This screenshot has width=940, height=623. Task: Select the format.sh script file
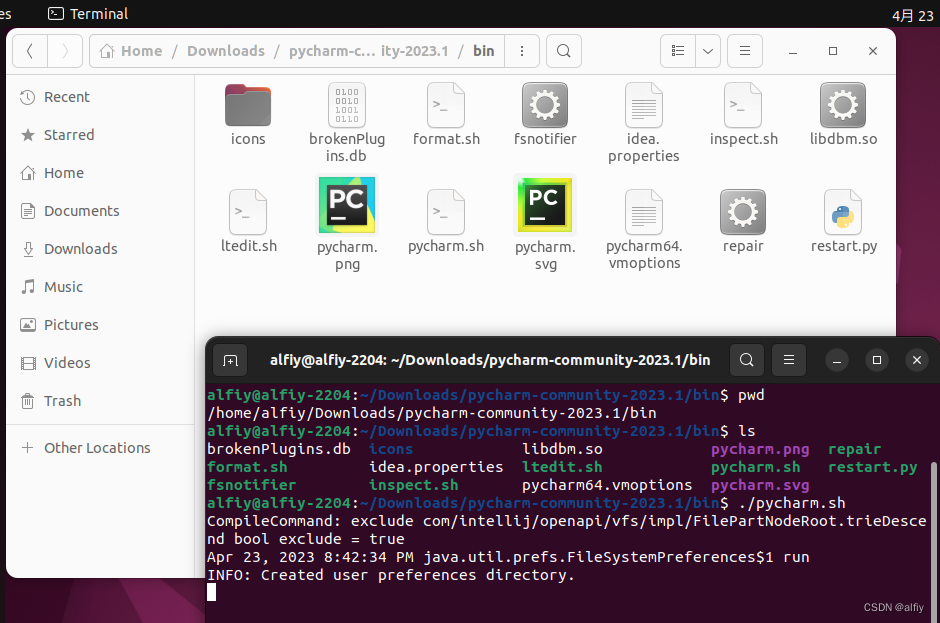click(445, 106)
